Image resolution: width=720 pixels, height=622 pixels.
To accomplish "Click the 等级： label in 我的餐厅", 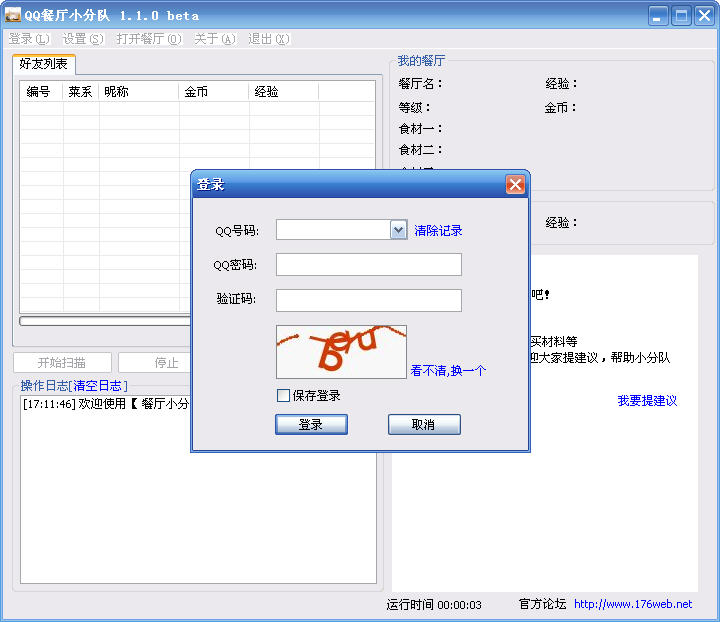I will click(414, 107).
